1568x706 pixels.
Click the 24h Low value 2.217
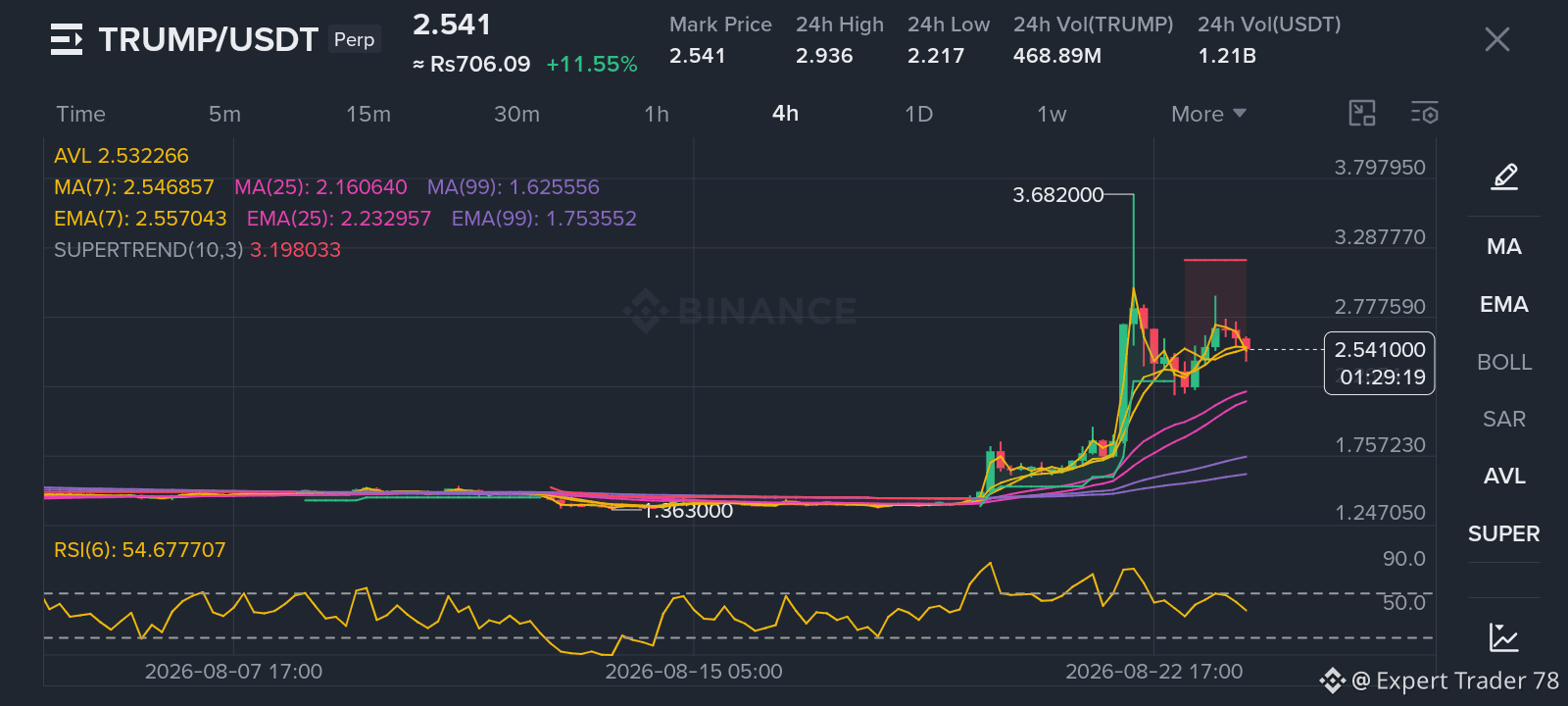point(936,56)
